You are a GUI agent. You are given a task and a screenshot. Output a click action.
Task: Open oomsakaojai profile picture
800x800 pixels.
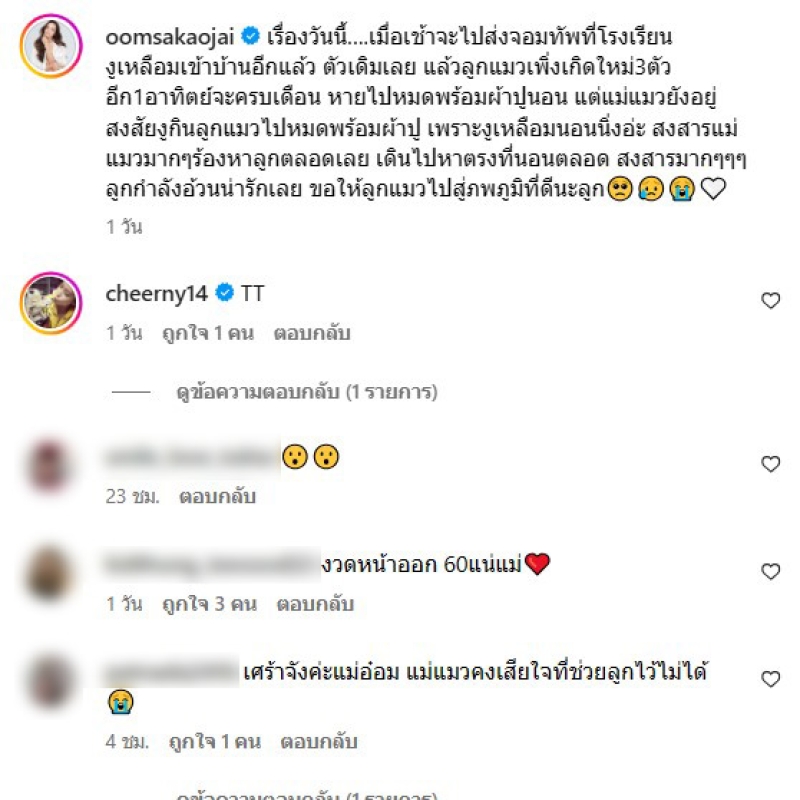tap(51, 46)
